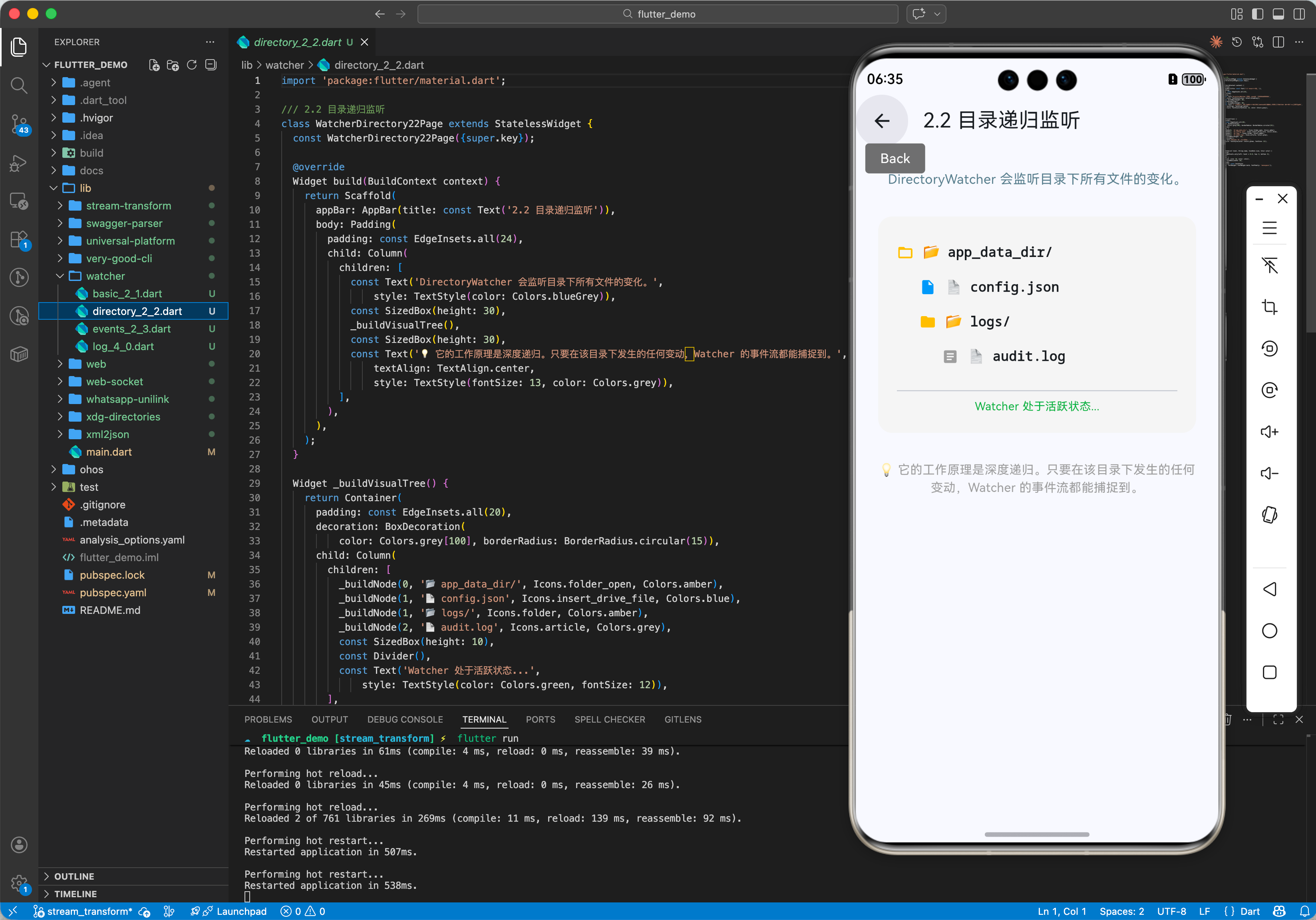Viewport: 1316px width, 920px height.
Task: Open Source Control view with 43 badge
Action: click(19, 123)
